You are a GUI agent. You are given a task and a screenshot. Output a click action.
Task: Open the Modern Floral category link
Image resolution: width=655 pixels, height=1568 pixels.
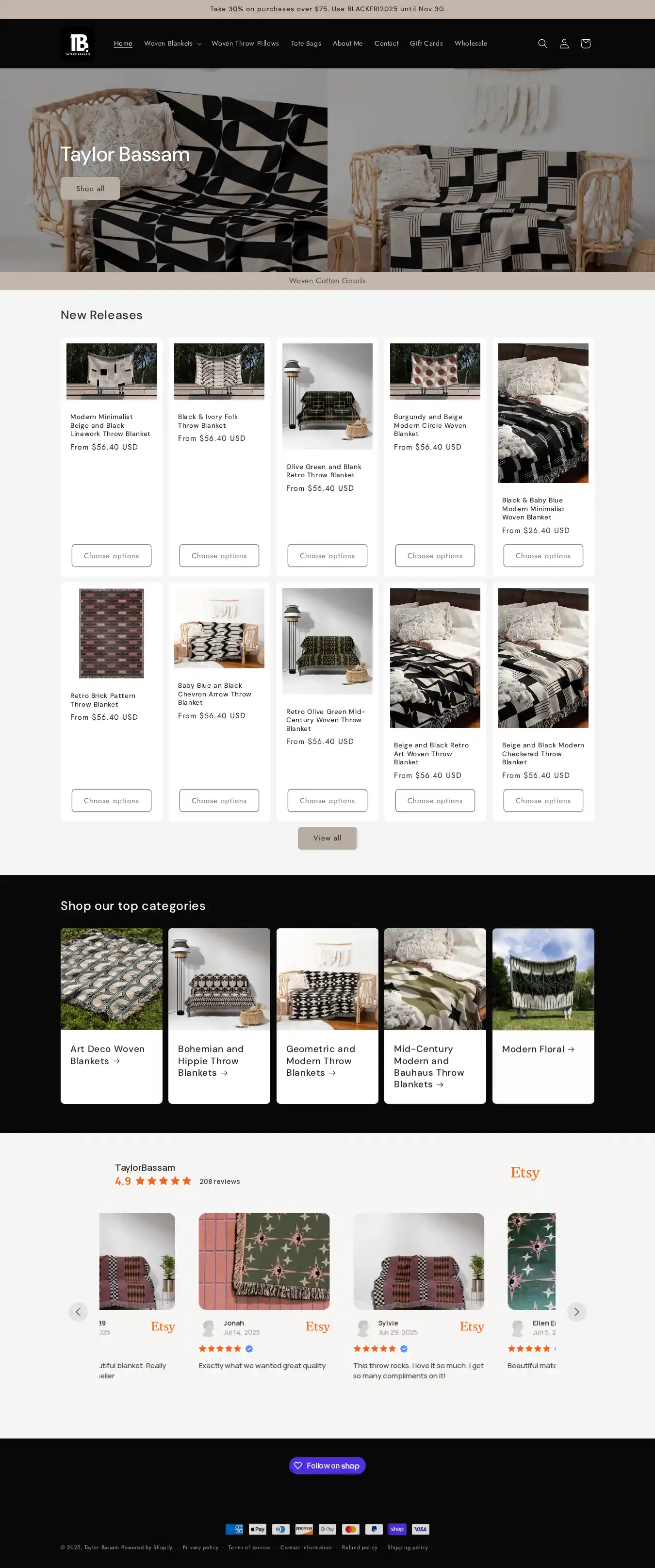538,1049
